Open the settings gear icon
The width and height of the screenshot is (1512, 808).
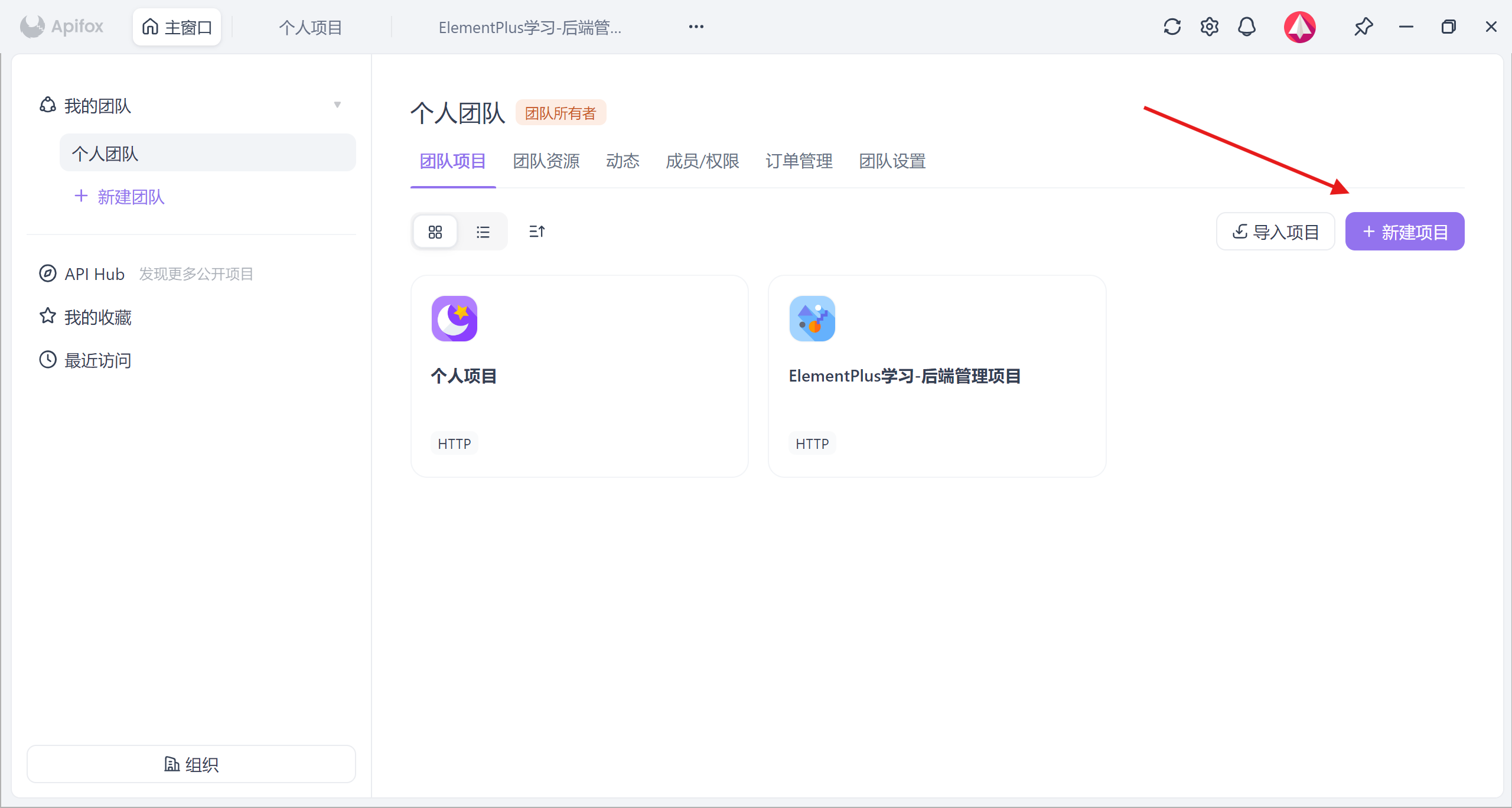click(x=1209, y=27)
